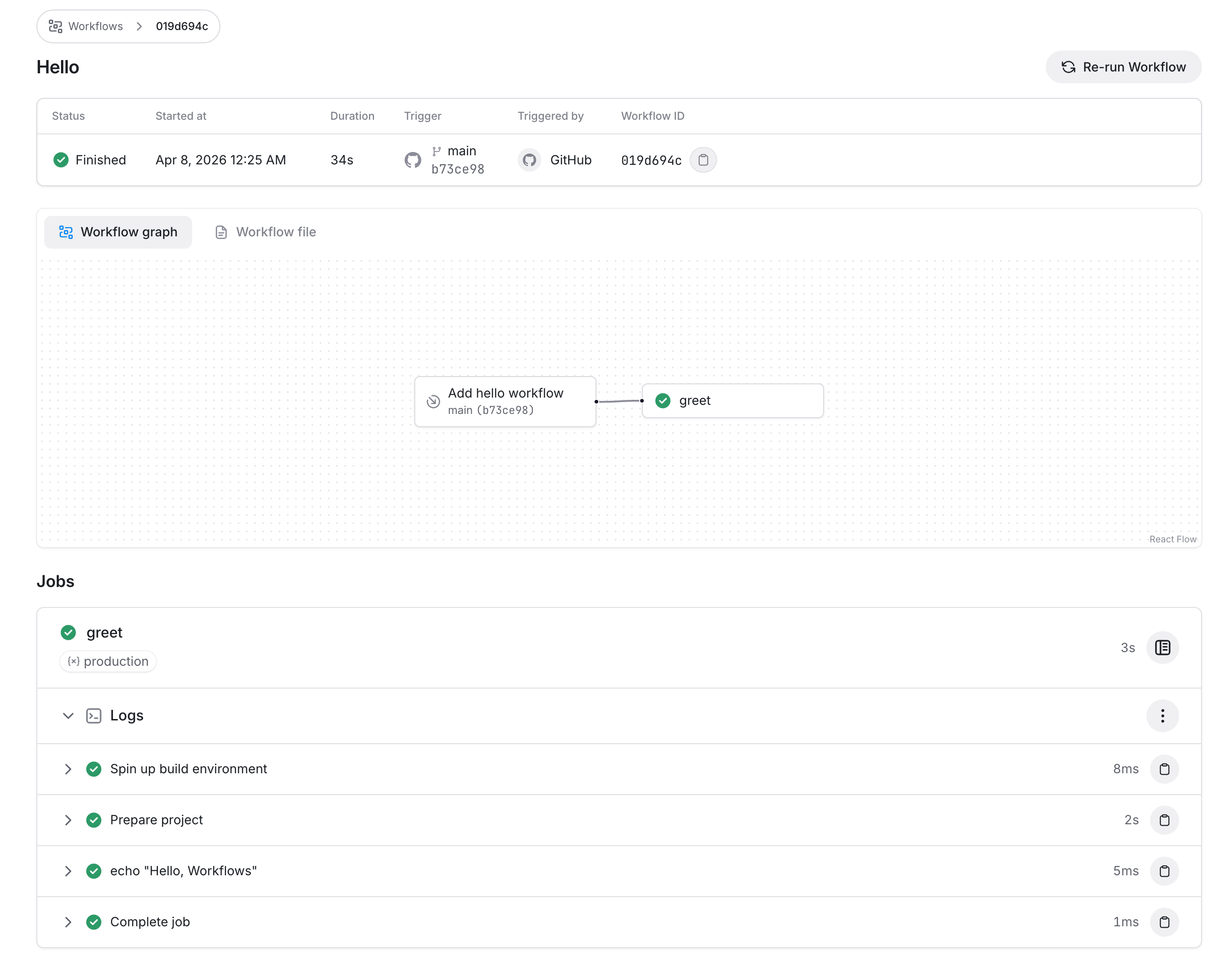Click the b73ce98 commit hash
This screenshot has width=1232, height=980.
point(458,169)
